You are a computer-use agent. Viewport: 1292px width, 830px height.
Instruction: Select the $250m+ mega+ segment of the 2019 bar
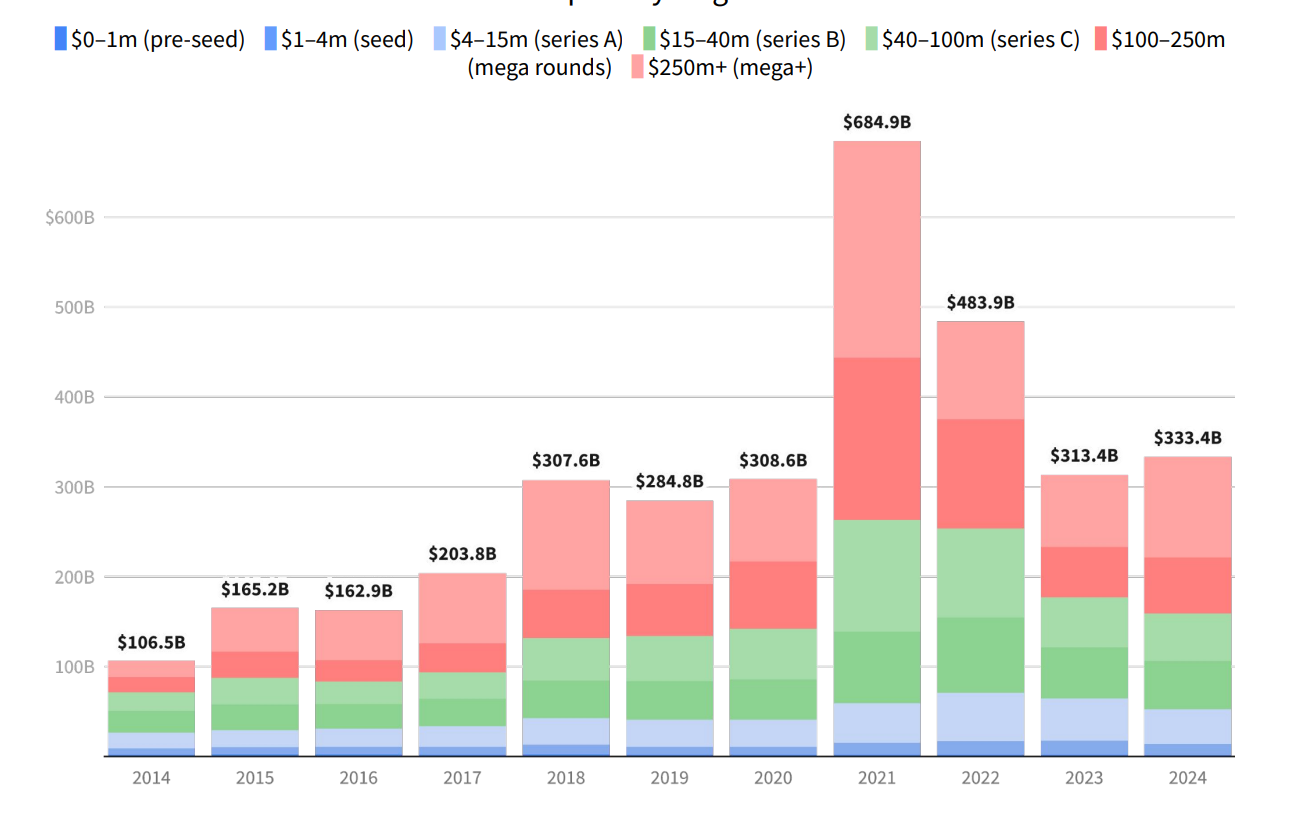point(669,542)
